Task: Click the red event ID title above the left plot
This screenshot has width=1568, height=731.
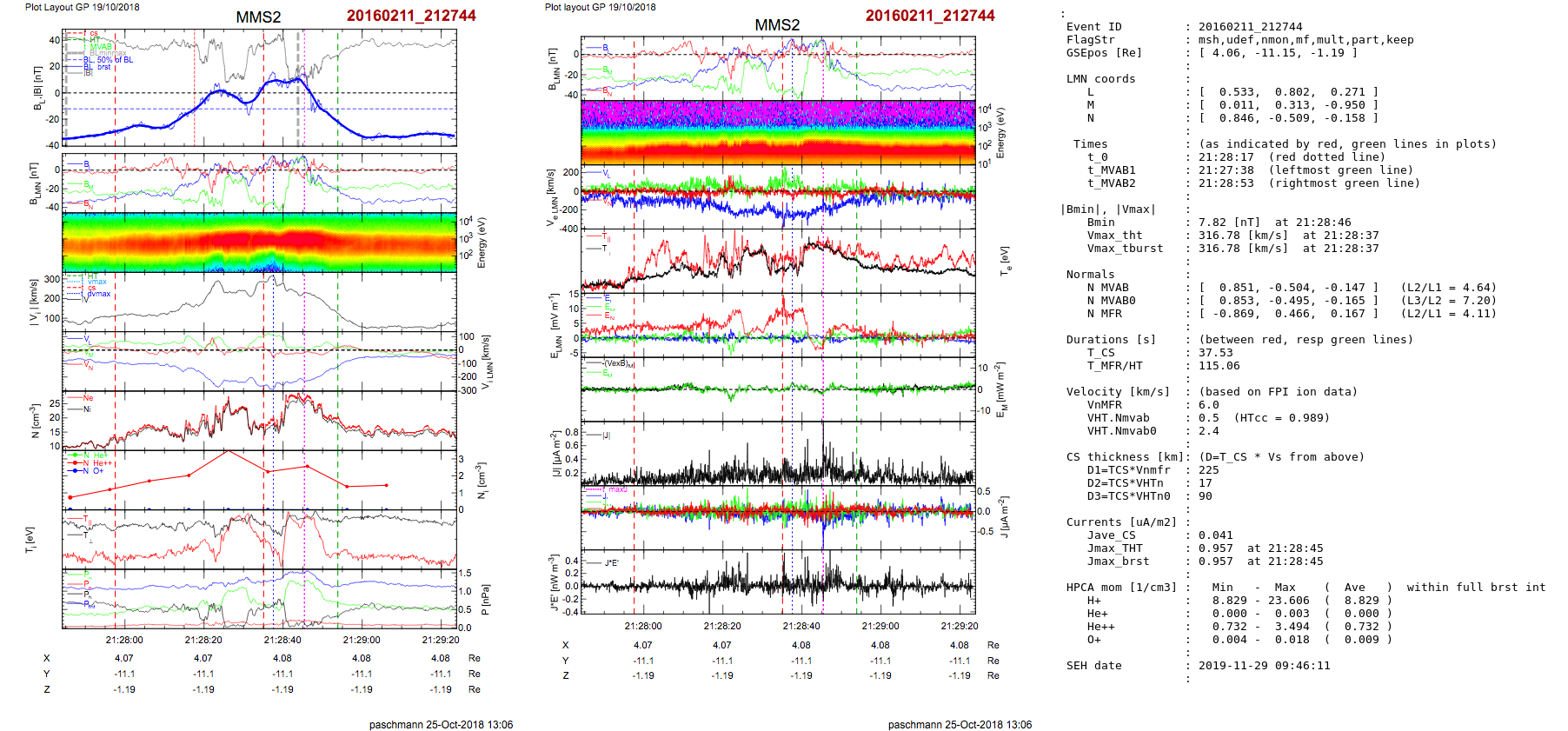Action: click(410, 16)
